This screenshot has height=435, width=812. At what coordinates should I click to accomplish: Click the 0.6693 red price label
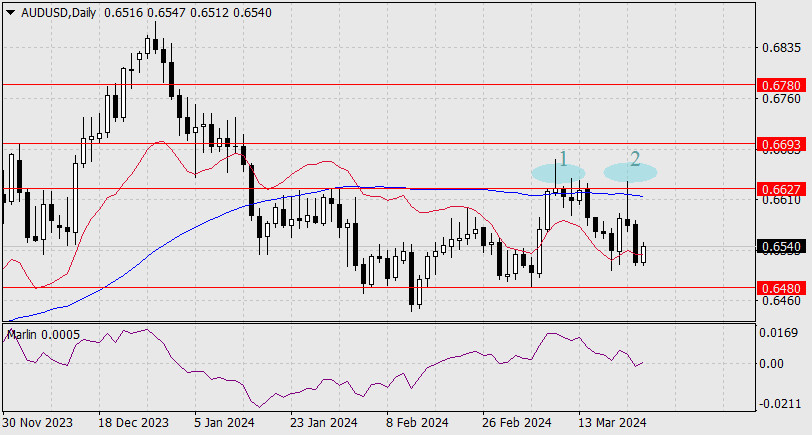click(x=782, y=144)
